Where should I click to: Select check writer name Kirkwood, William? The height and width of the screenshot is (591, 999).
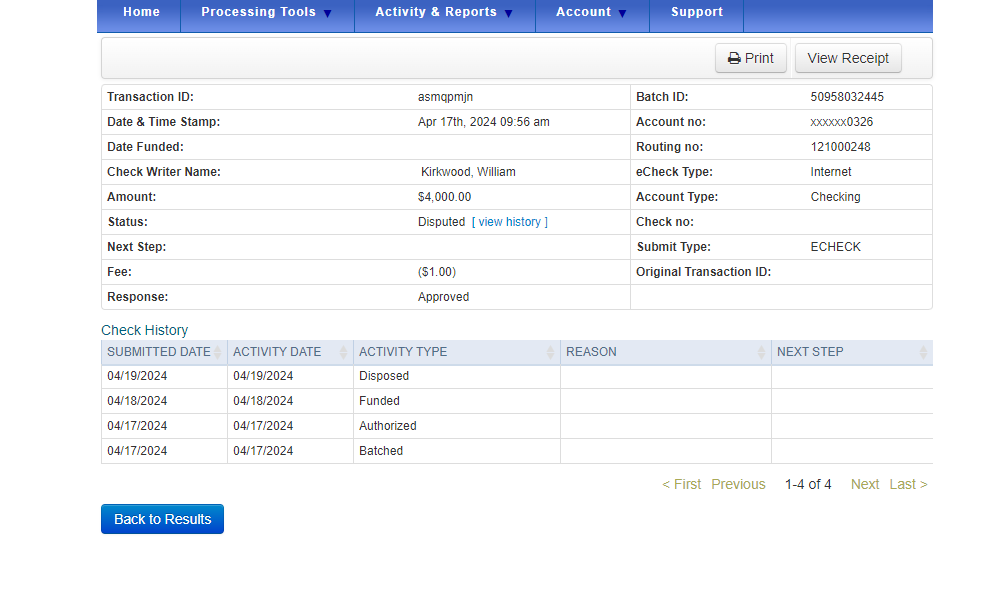pos(468,172)
